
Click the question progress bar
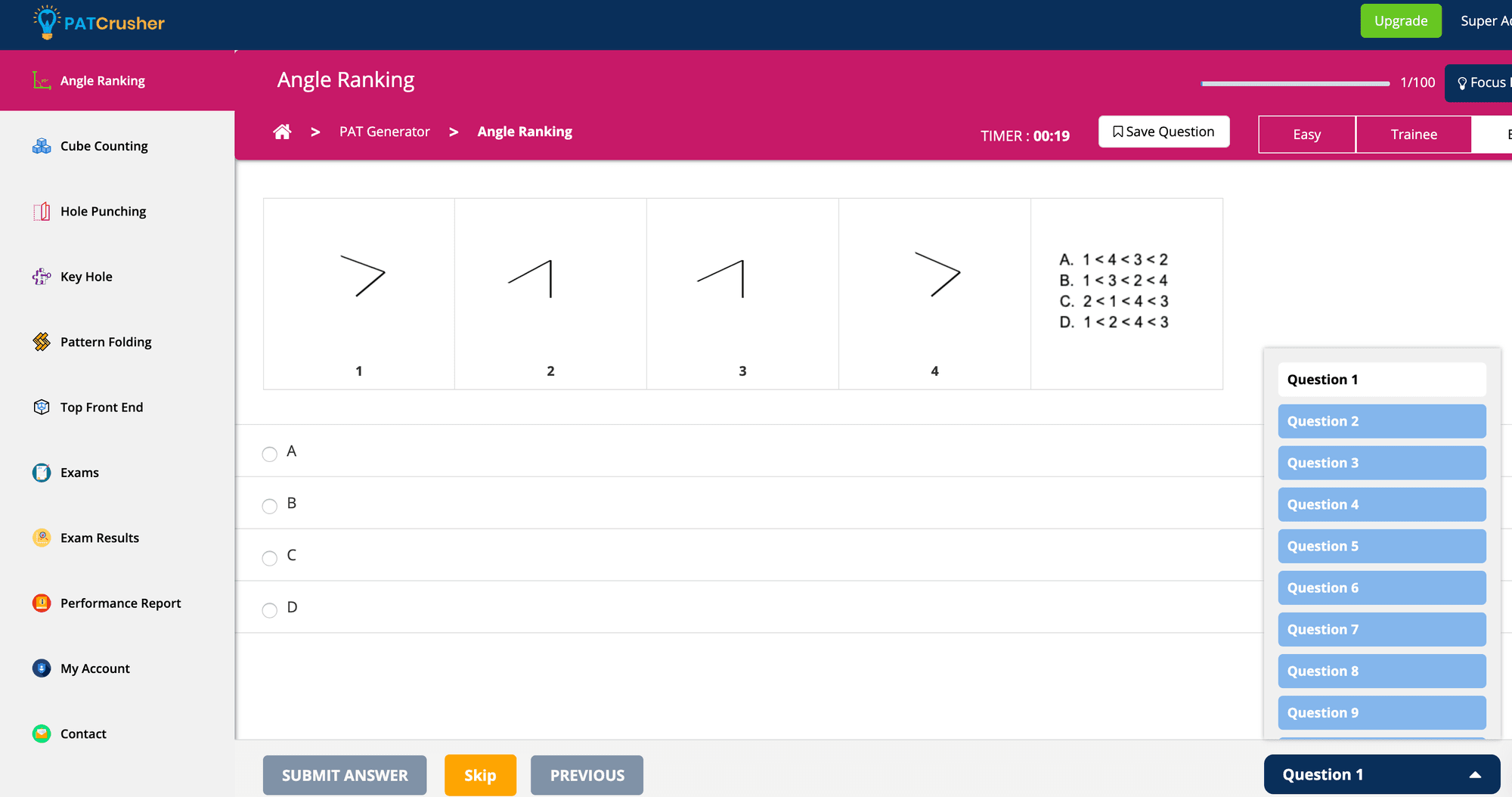coord(1294,83)
